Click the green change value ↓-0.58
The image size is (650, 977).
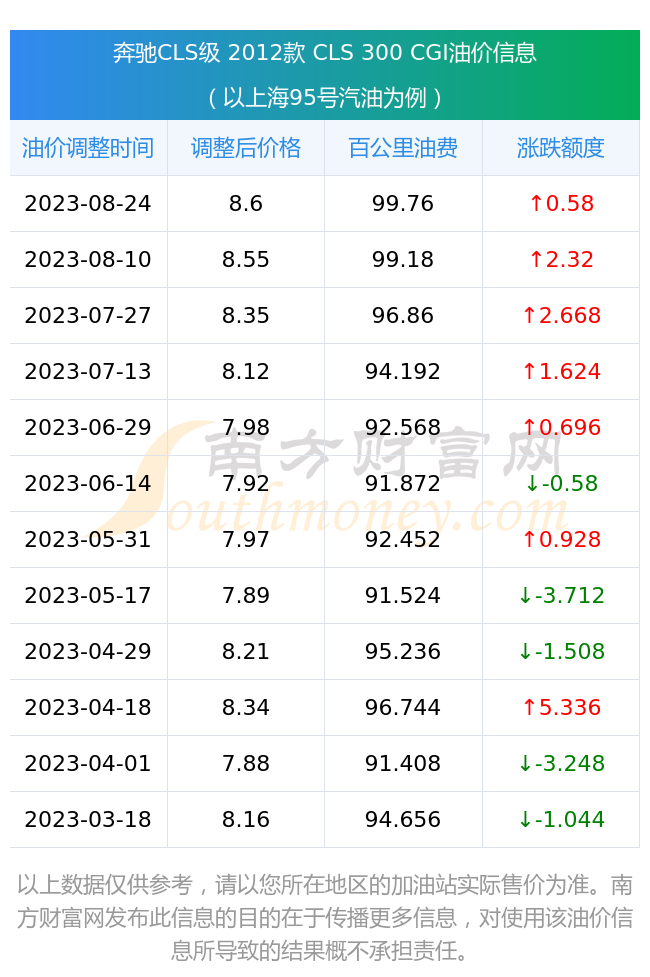[561, 484]
